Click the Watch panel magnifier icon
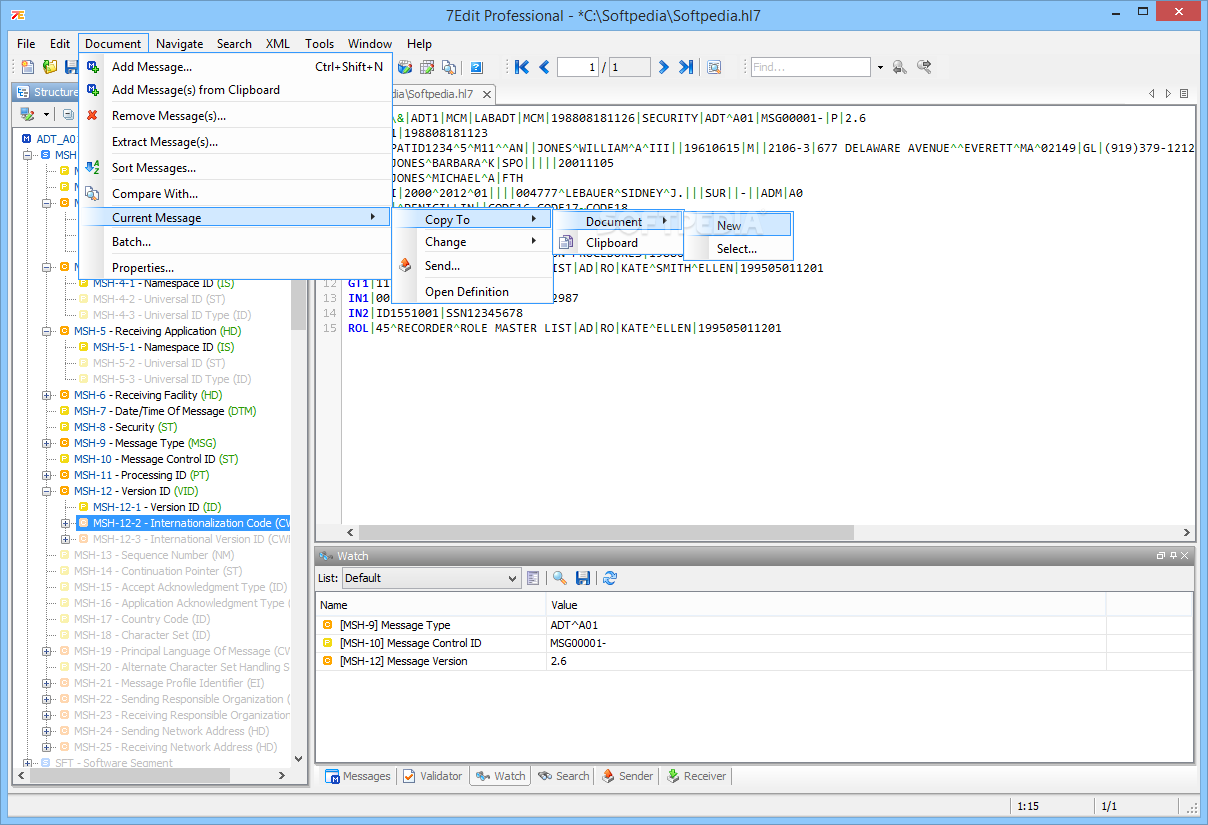 click(x=559, y=578)
